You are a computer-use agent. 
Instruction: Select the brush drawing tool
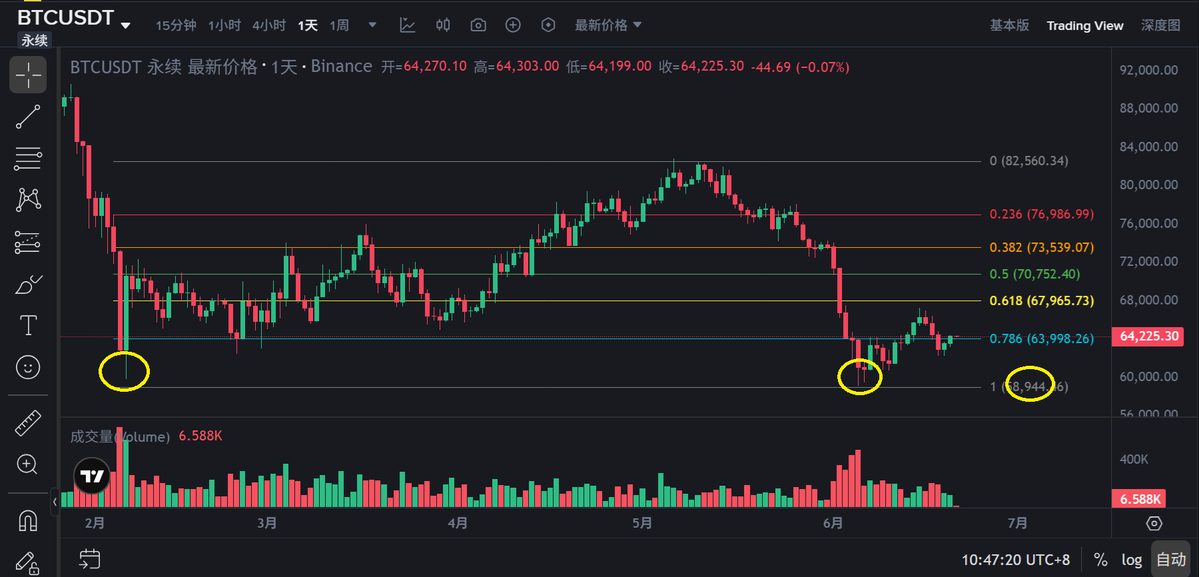(28, 285)
